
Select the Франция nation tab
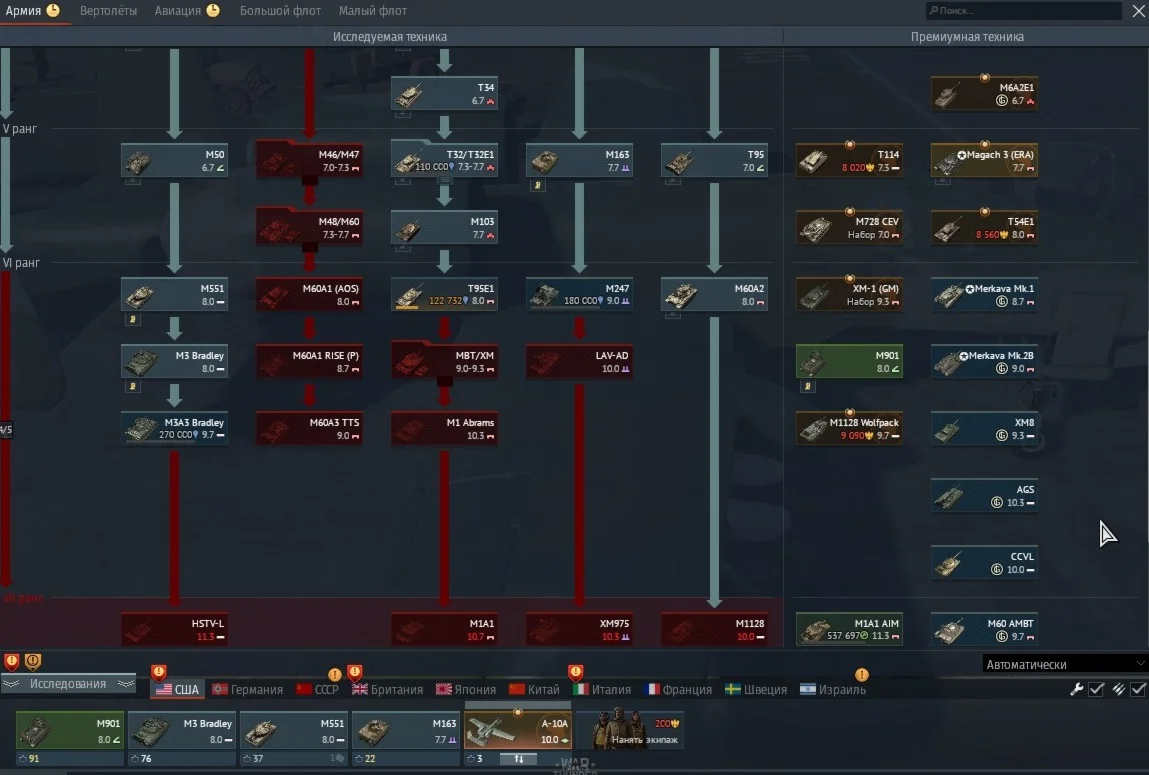point(678,689)
